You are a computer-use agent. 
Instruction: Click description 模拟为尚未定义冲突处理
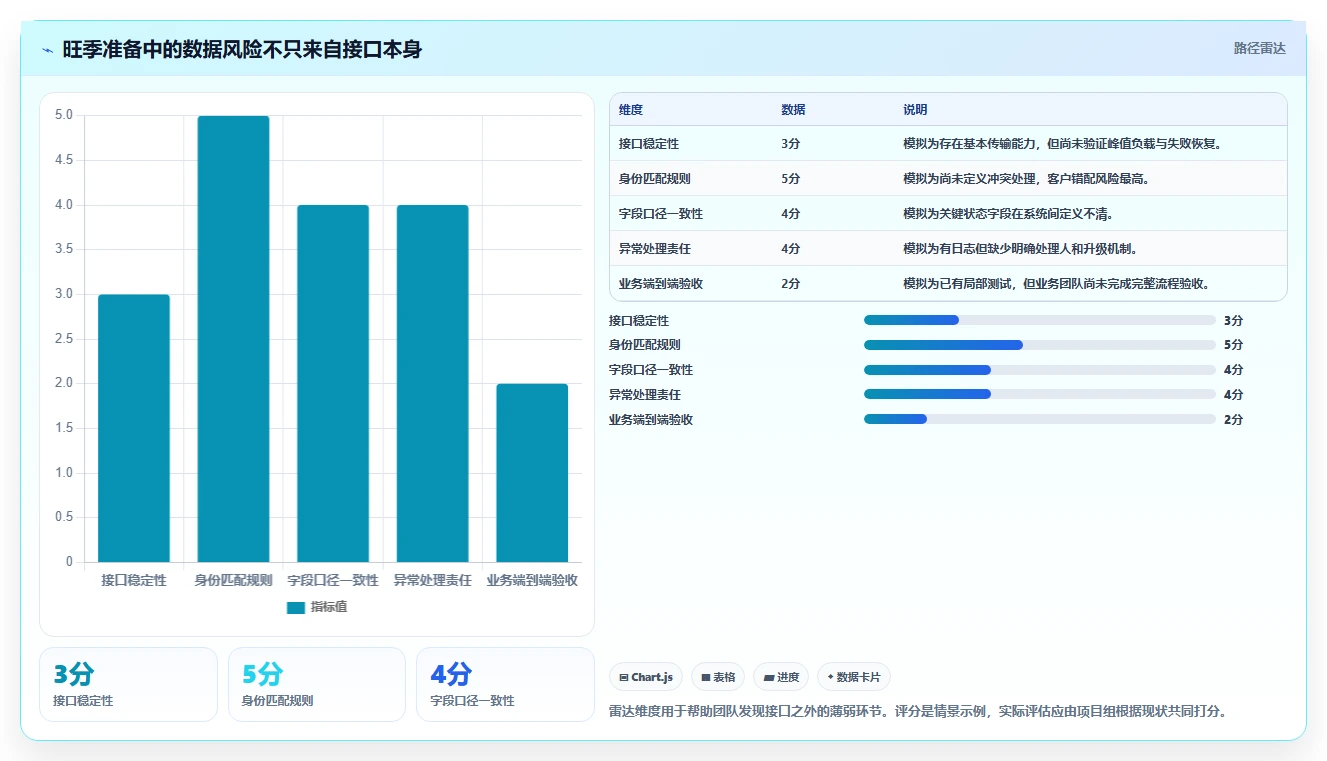click(x=1027, y=179)
